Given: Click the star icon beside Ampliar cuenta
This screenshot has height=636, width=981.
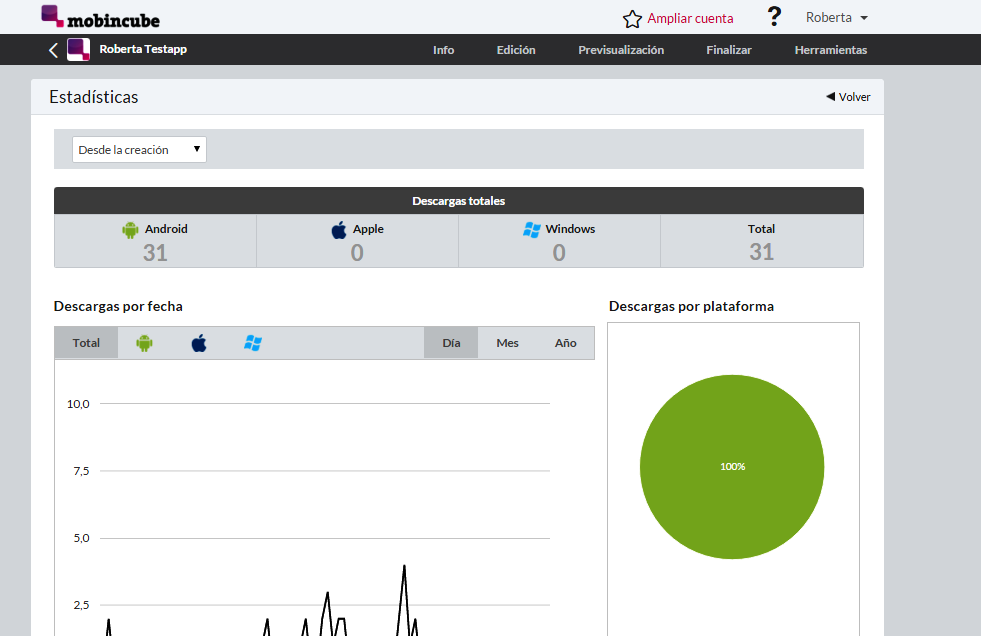Looking at the screenshot, I should (632, 19).
